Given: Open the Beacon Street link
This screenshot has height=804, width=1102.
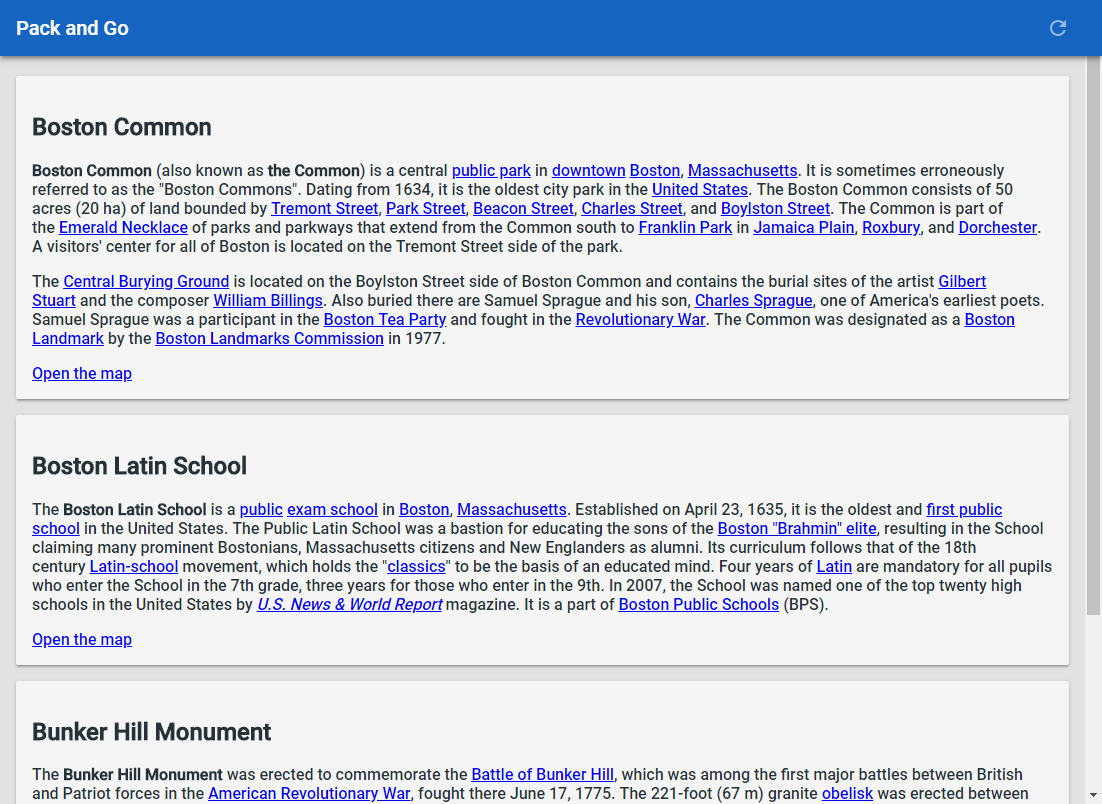Looking at the screenshot, I should tap(524, 209).
